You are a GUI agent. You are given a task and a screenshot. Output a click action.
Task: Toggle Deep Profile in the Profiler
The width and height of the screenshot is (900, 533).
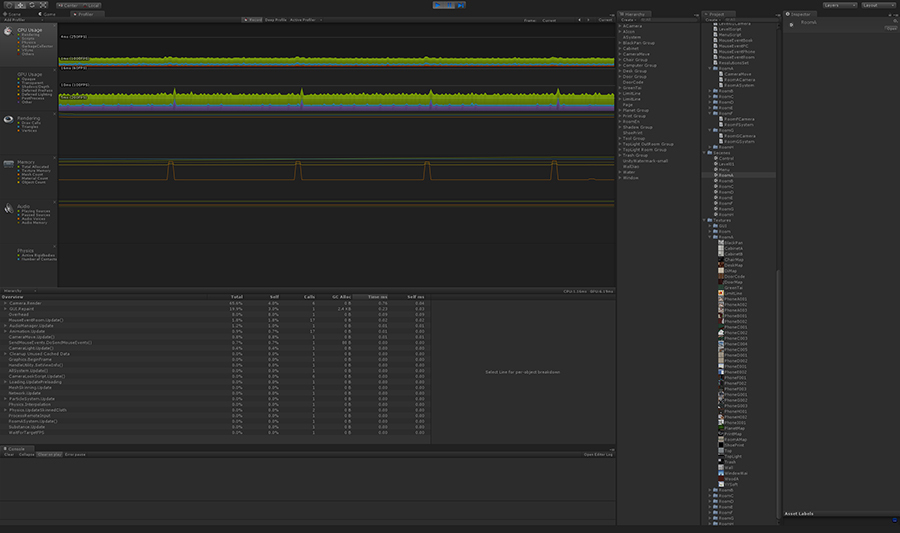[276, 20]
